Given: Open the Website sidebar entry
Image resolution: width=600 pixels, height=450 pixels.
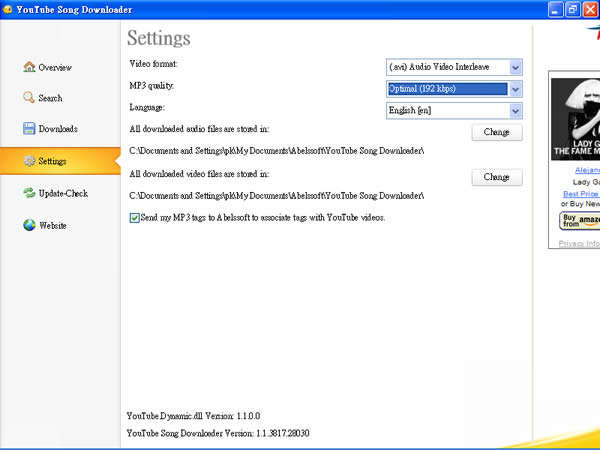Looking at the screenshot, I should pyautogui.click(x=53, y=225).
